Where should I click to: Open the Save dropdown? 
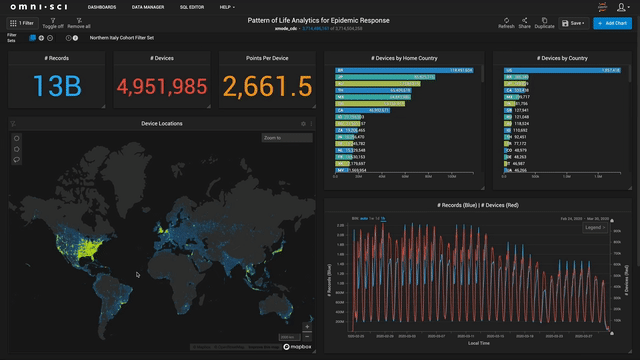tap(573, 23)
